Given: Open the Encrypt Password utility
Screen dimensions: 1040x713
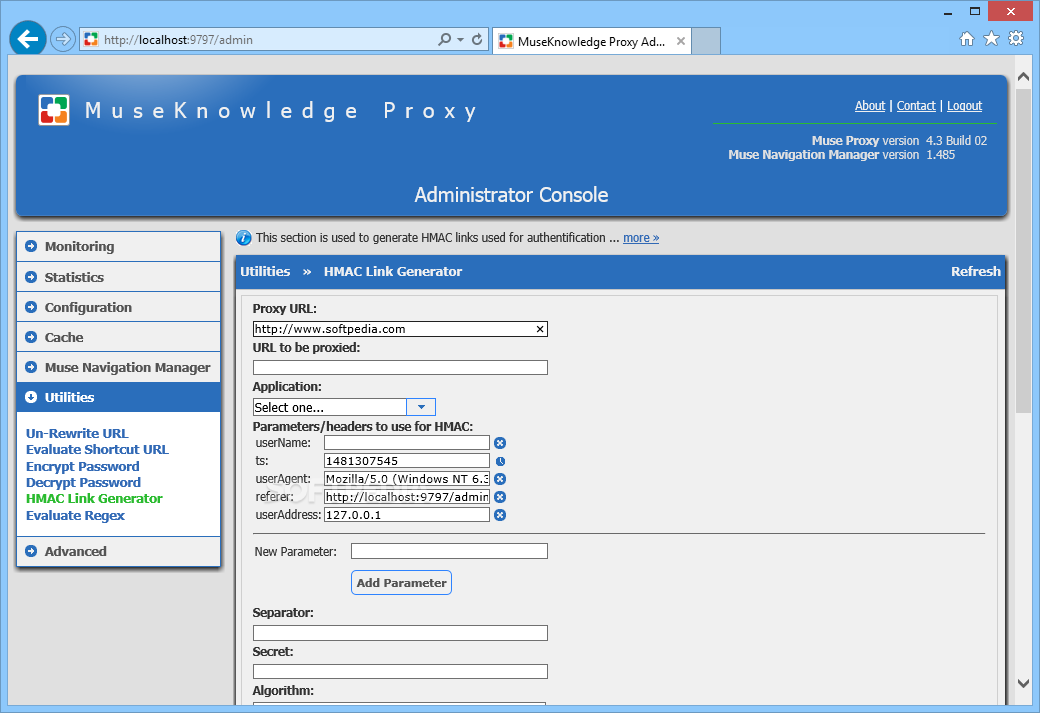Looking at the screenshot, I should tap(83, 466).
